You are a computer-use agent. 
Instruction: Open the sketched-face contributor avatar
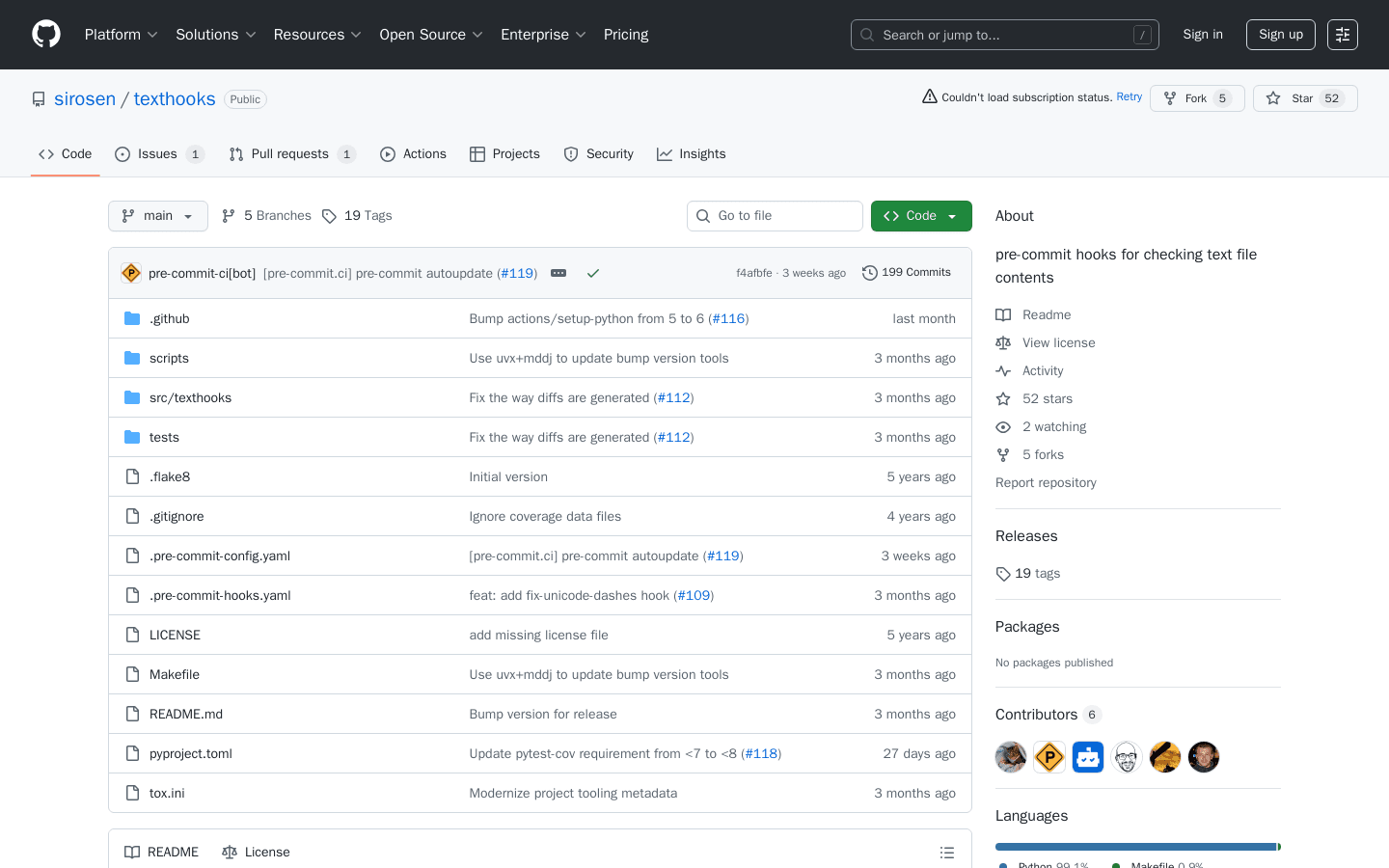(x=1127, y=757)
